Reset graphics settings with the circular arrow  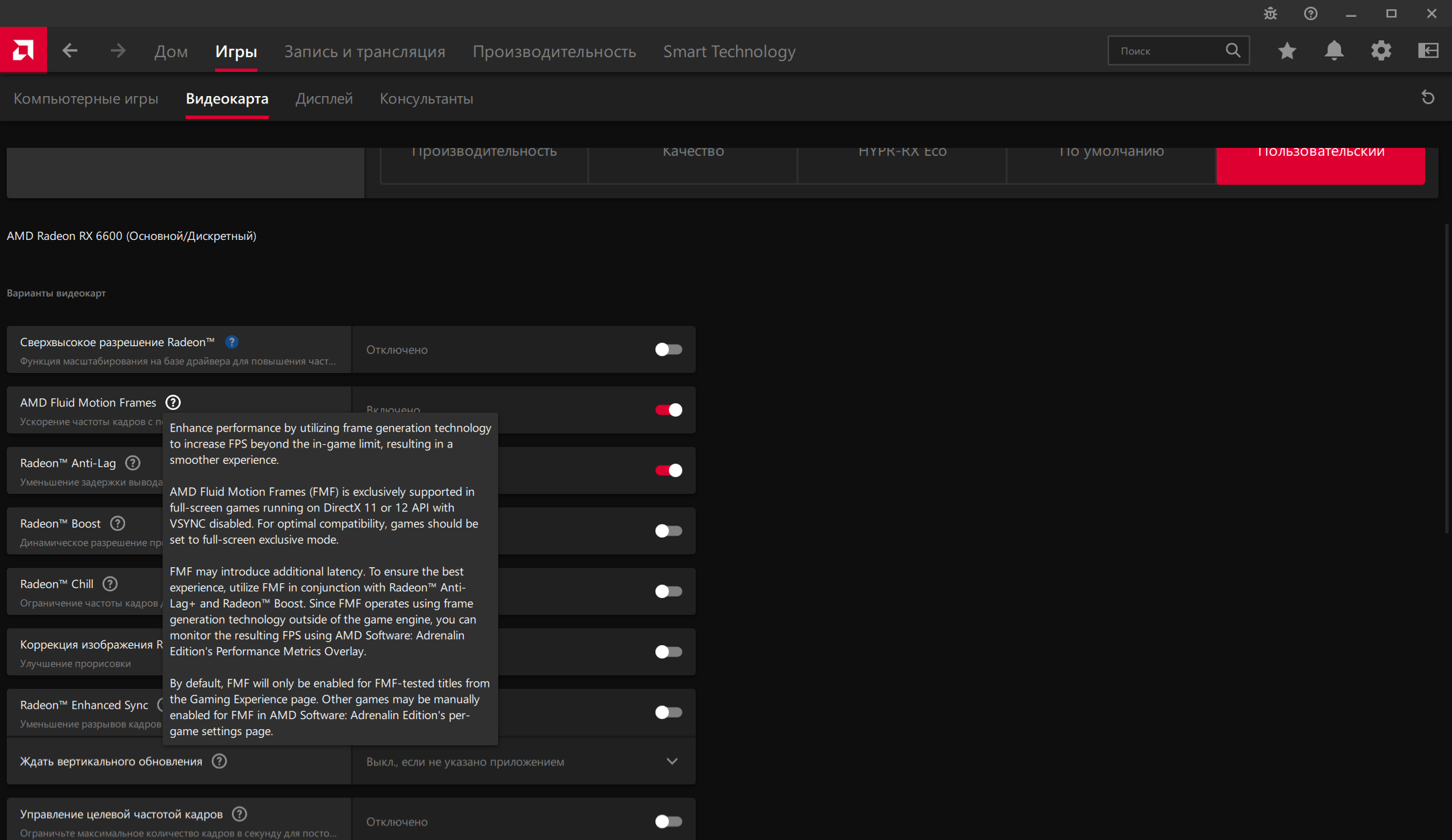tap(1428, 97)
